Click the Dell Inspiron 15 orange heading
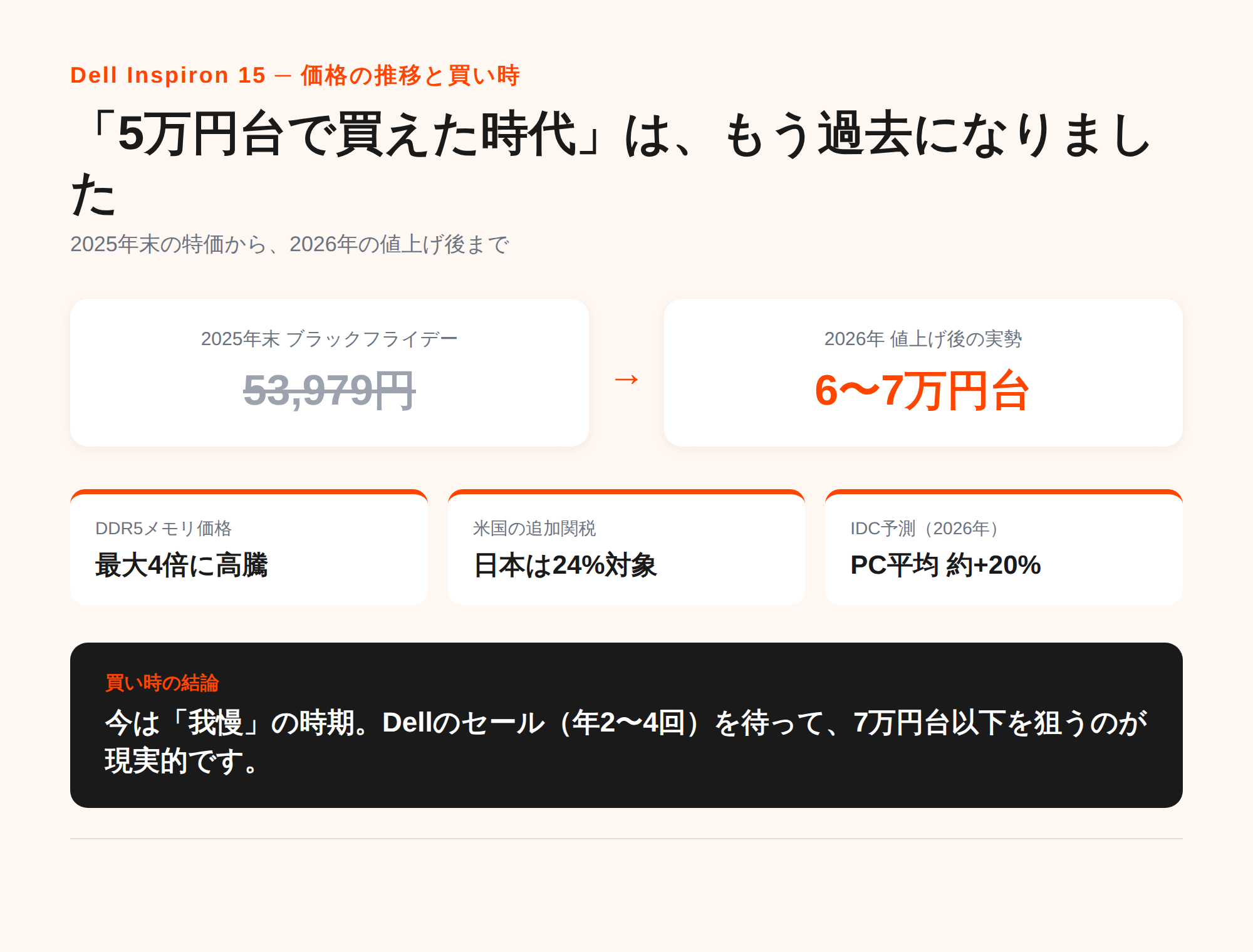 tap(294, 75)
